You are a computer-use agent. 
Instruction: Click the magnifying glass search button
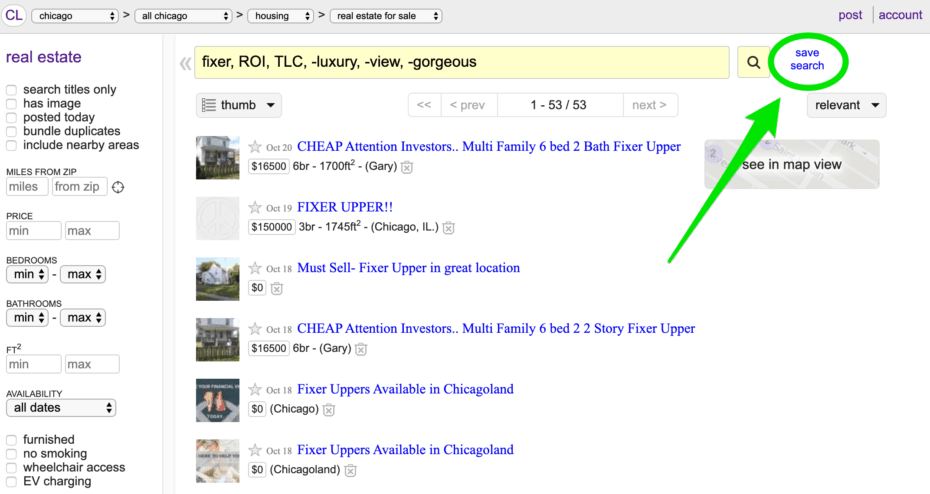pos(753,62)
